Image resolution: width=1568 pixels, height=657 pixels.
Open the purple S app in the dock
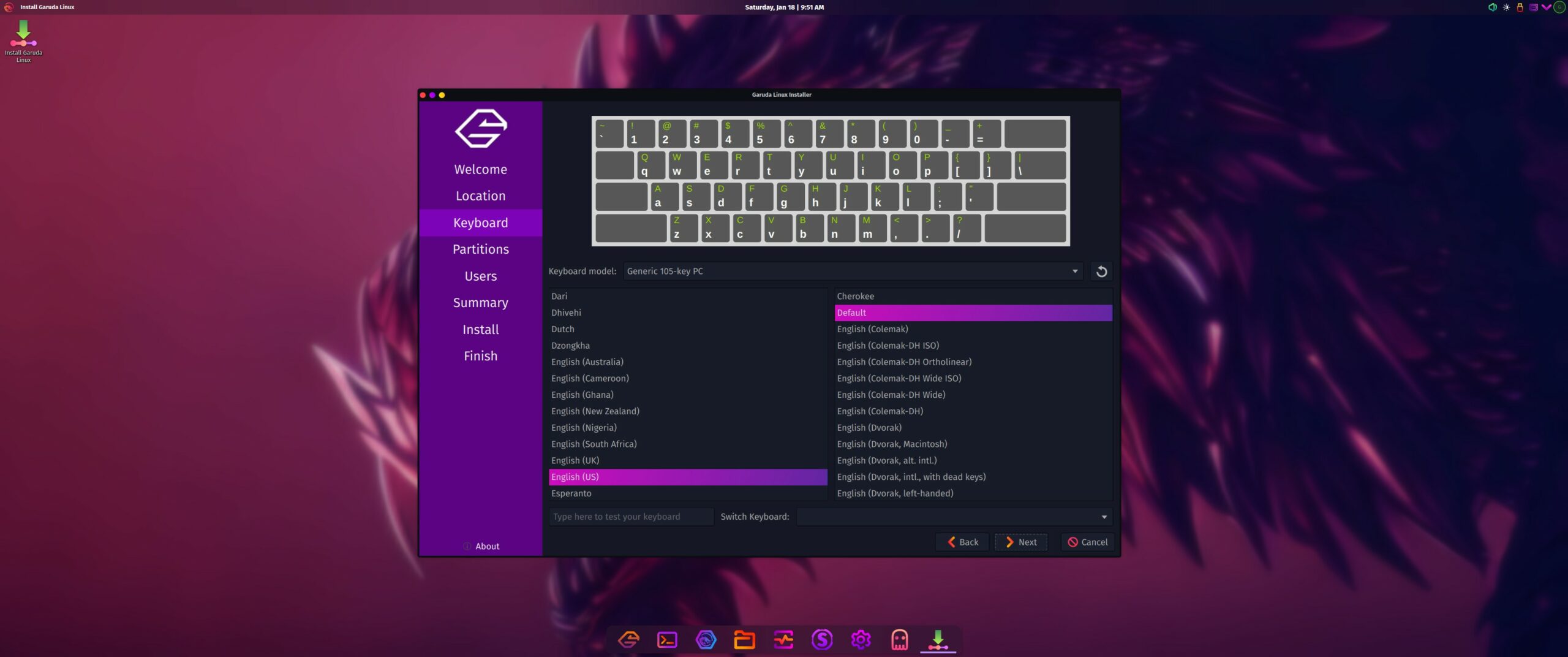coord(822,640)
